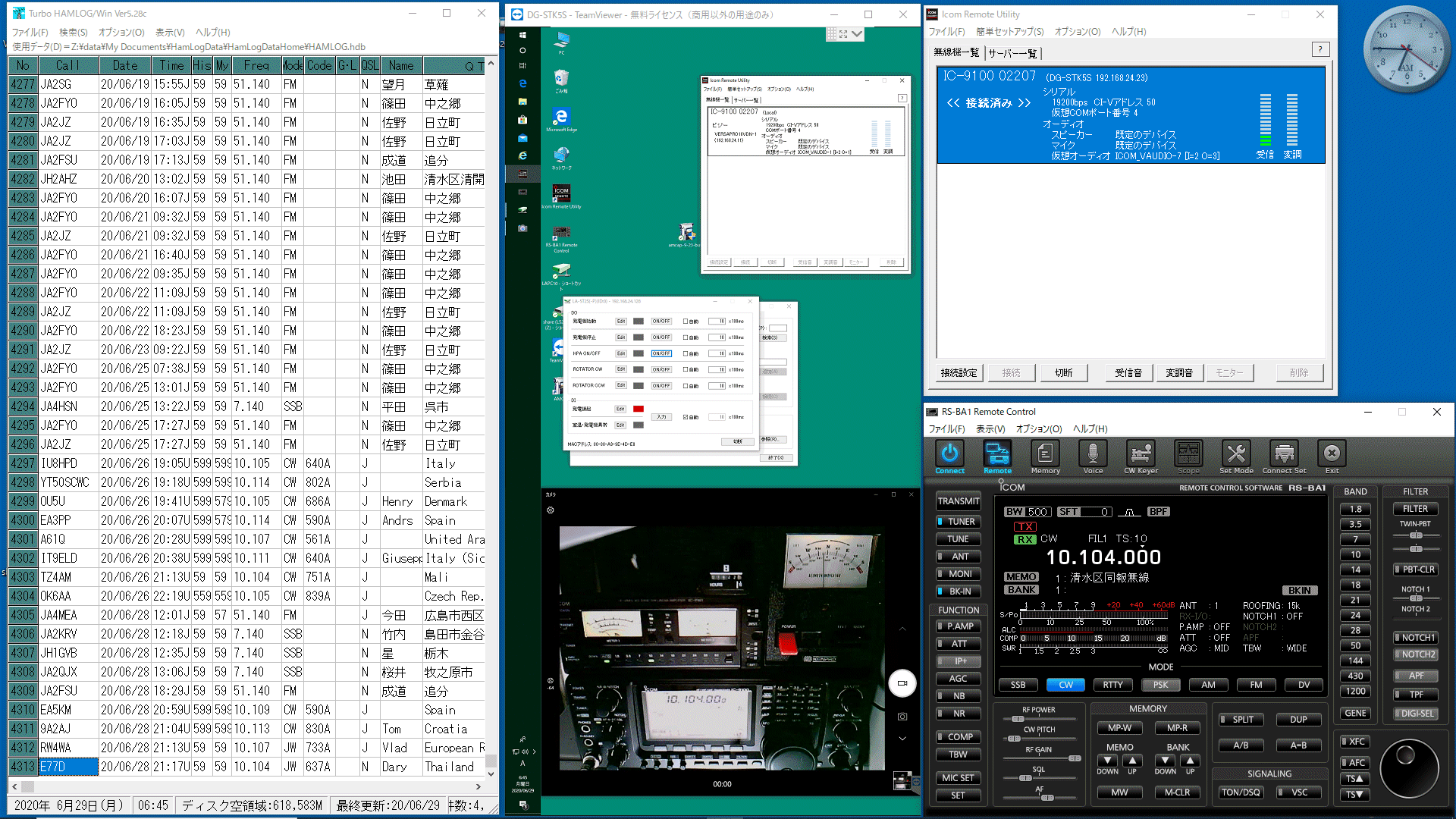Open the CW Keyer tool

[1141, 453]
